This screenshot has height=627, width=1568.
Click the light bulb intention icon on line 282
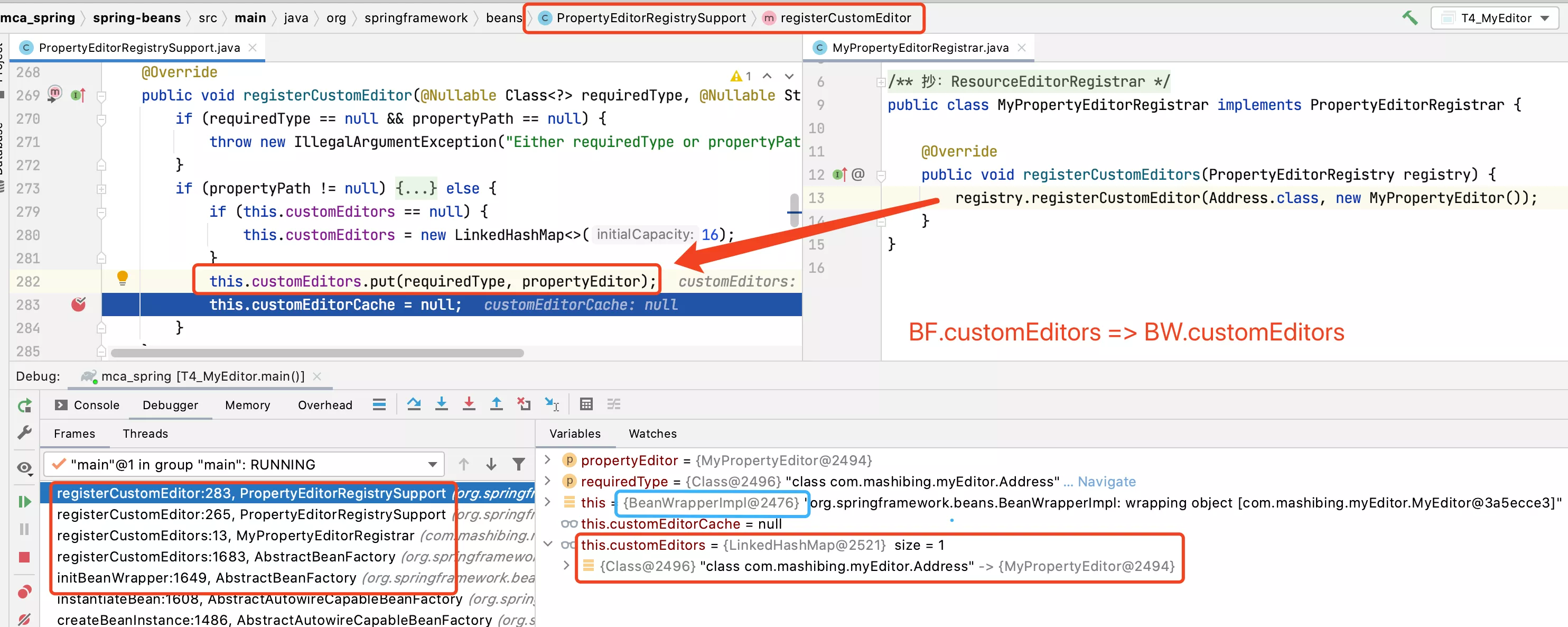[x=123, y=279]
